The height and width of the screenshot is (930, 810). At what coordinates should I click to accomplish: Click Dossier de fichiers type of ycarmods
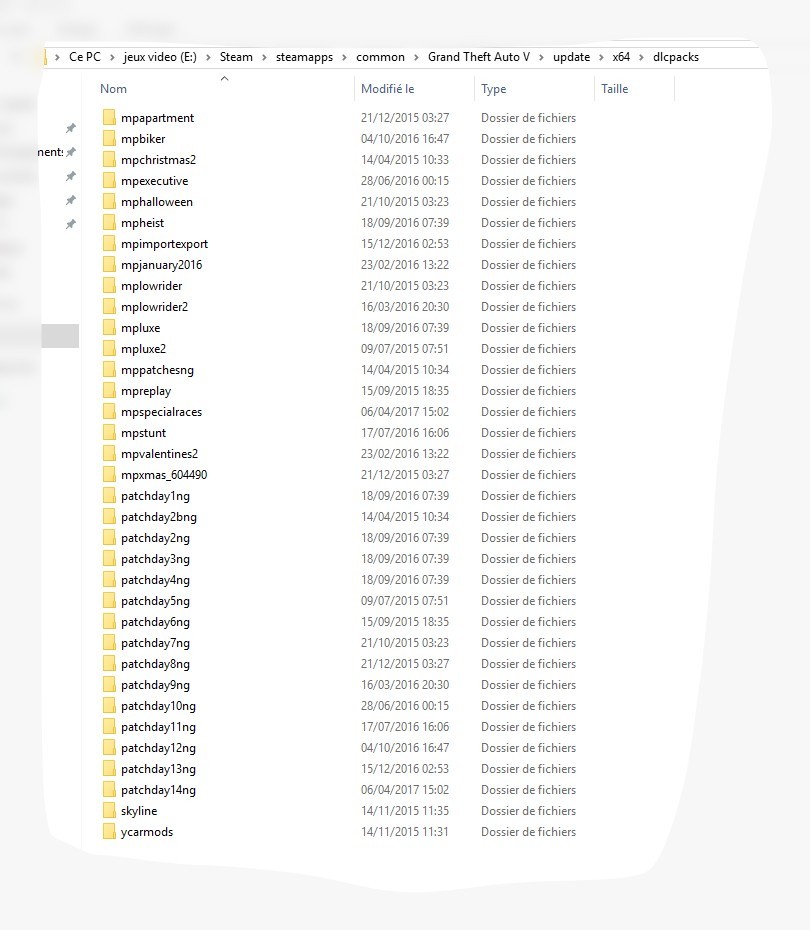pos(528,832)
